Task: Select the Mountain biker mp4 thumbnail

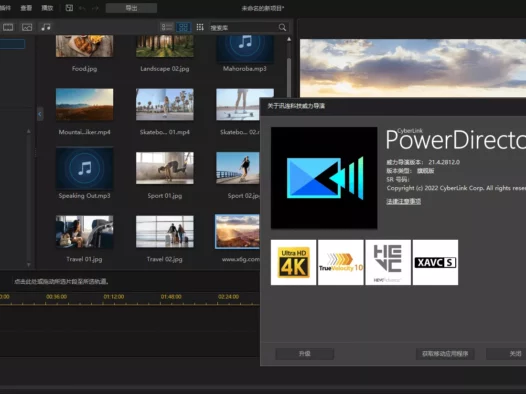Action: click(x=84, y=104)
